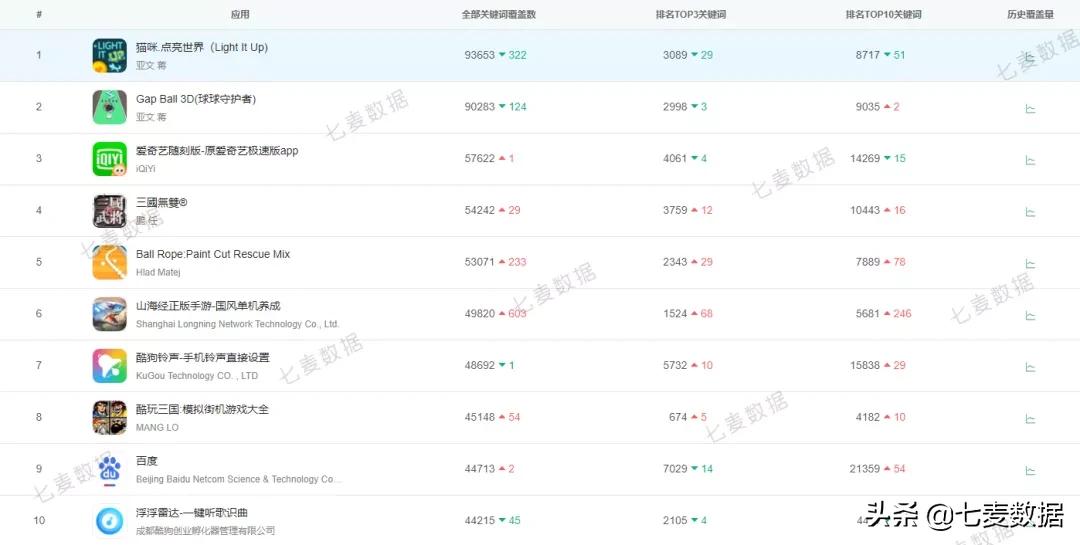This screenshot has height=545, width=1080.
Task: Open 猫咪.点亮世界 (Light It Up) app title
Action: pyautogui.click(x=202, y=48)
